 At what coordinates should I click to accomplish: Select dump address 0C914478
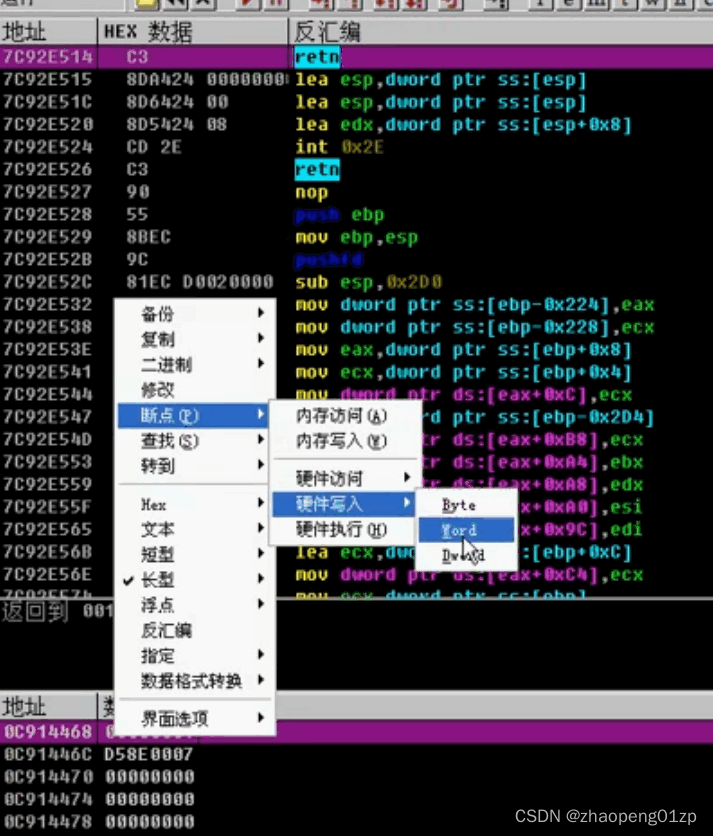(48, 822)
